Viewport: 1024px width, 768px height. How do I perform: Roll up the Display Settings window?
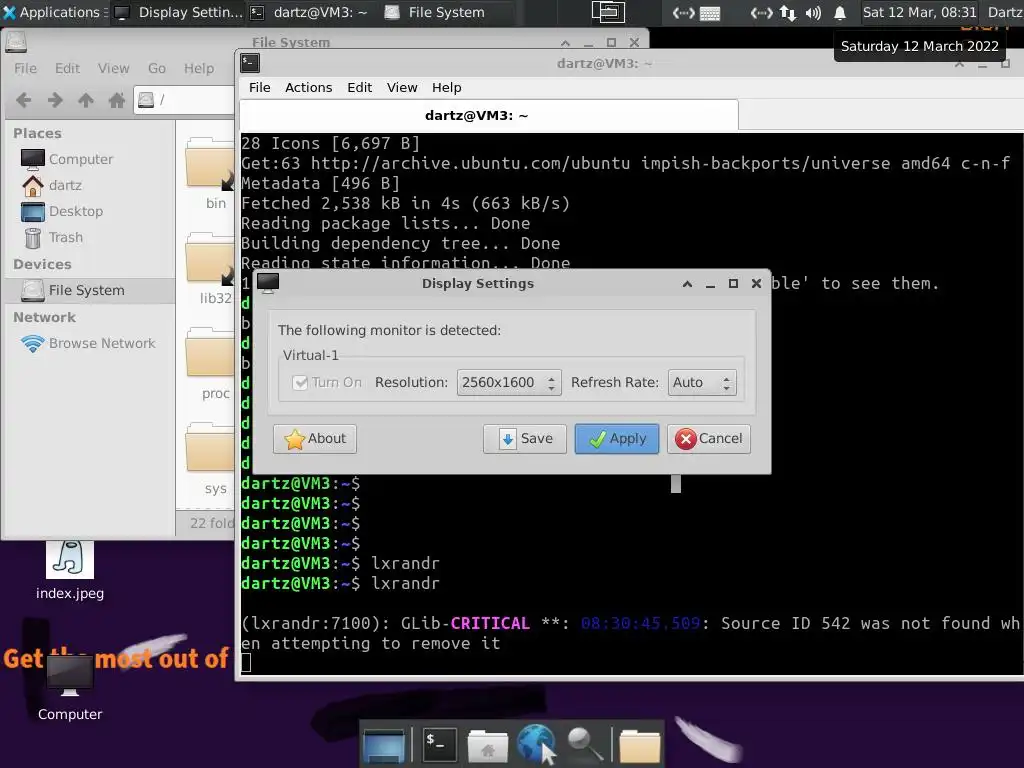(687, 283)
